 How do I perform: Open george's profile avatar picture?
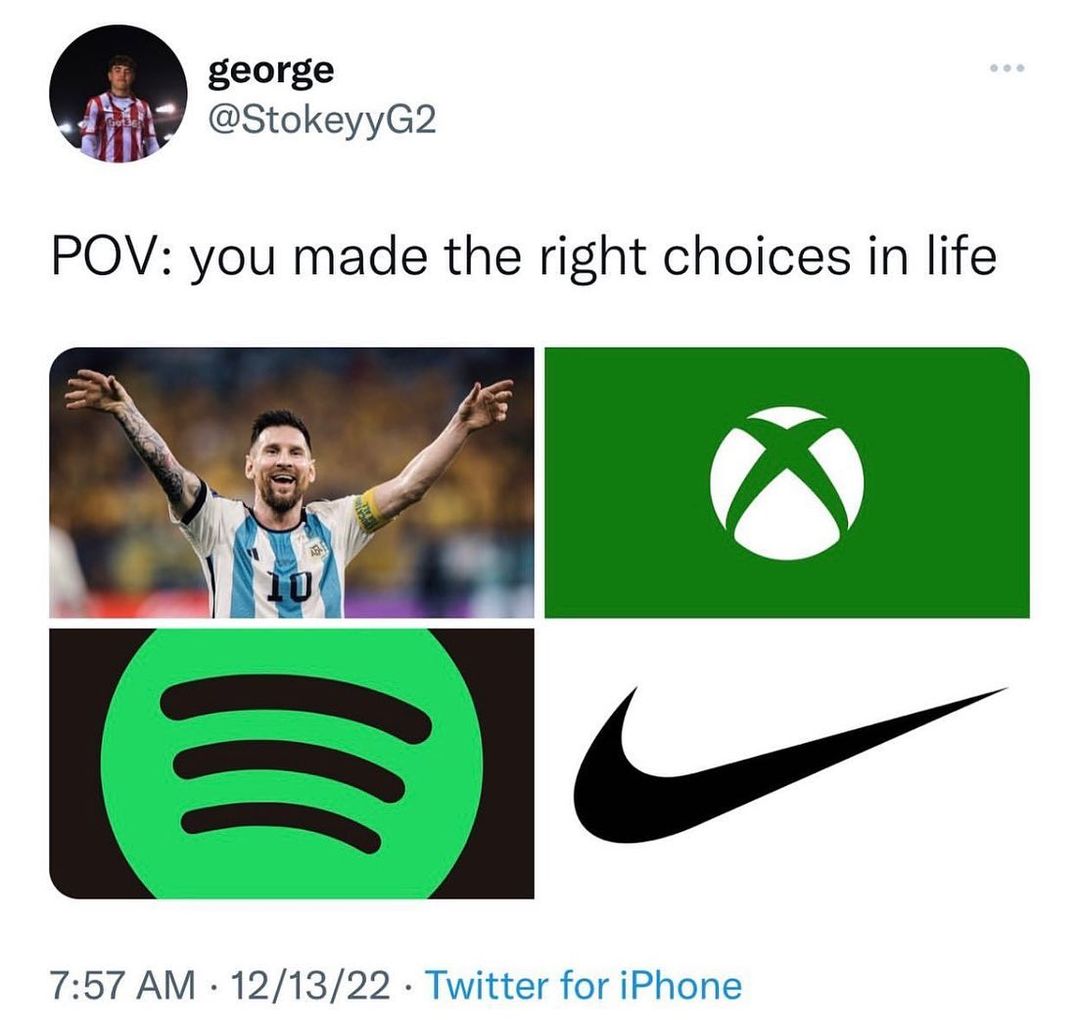[x=118, y=94]
